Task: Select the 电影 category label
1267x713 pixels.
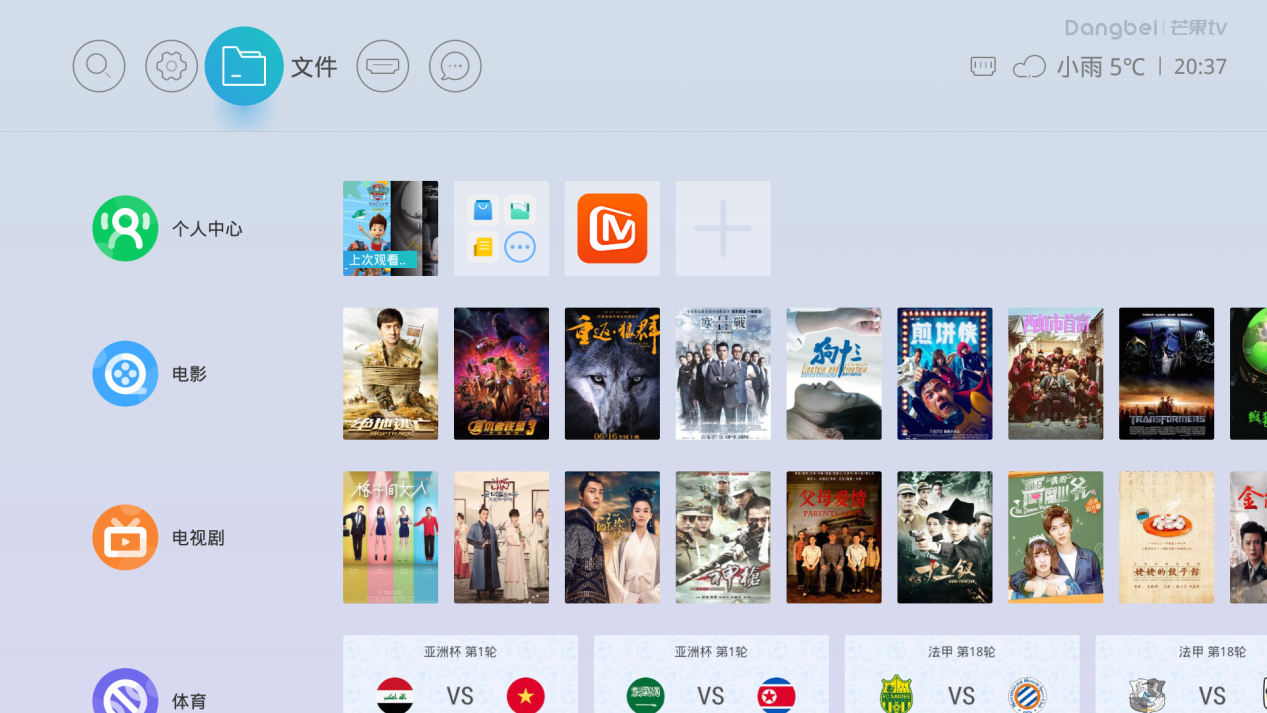Action: (189, 374)
